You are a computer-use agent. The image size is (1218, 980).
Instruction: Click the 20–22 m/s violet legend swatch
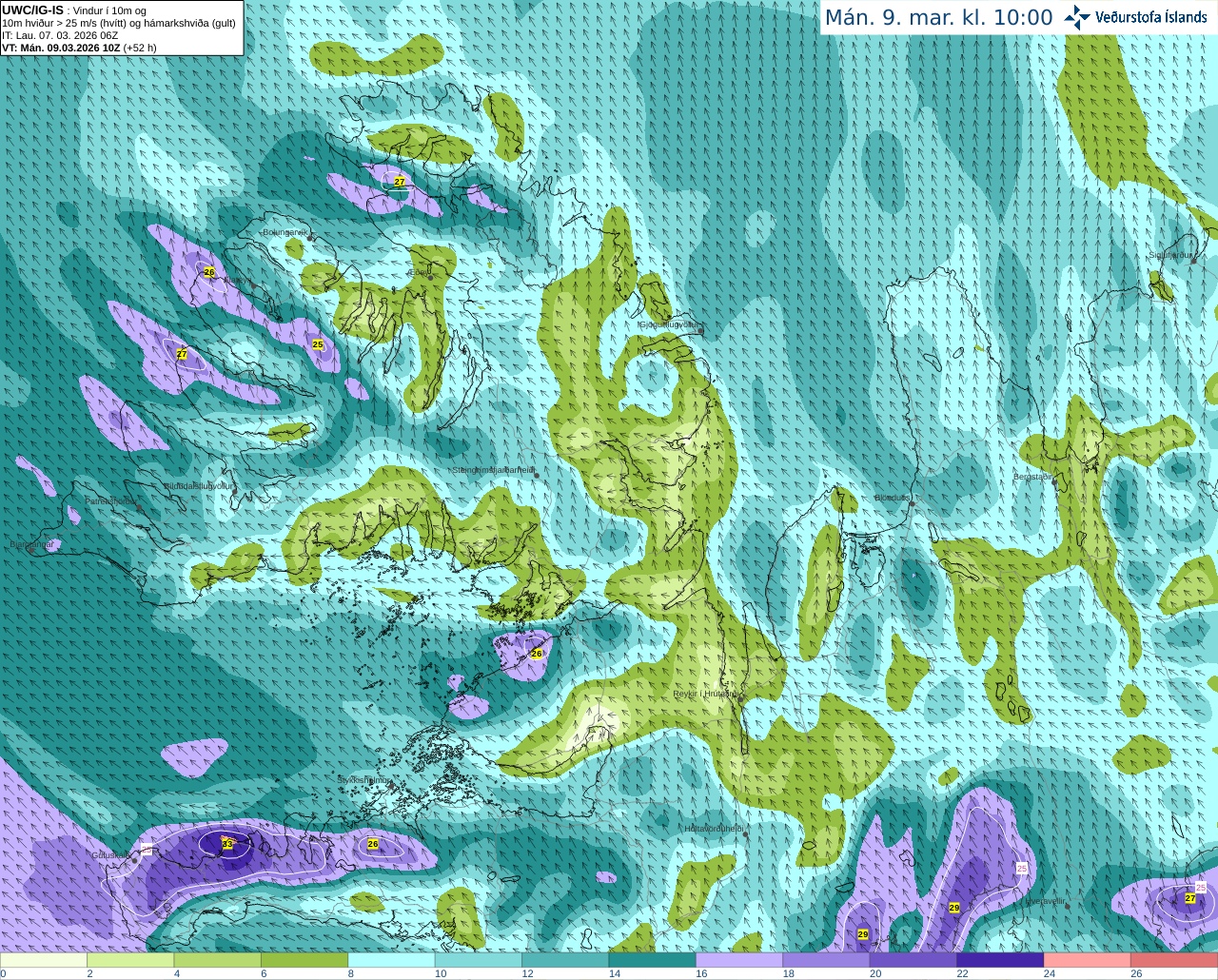[x=913, y=960]
